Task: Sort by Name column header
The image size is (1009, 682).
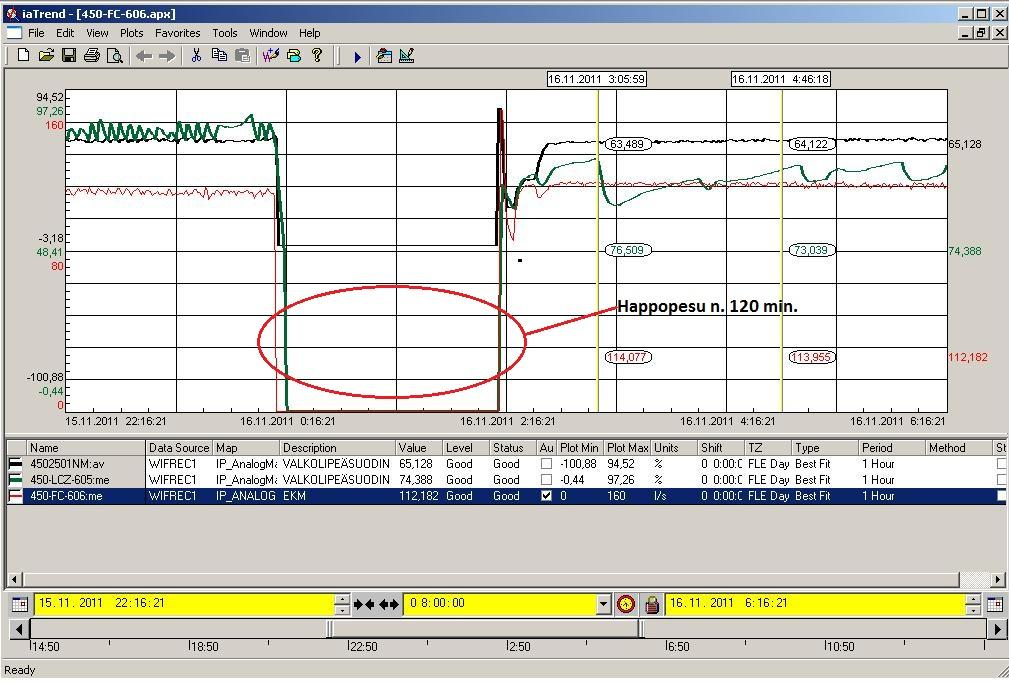Action: pos(86,448)
